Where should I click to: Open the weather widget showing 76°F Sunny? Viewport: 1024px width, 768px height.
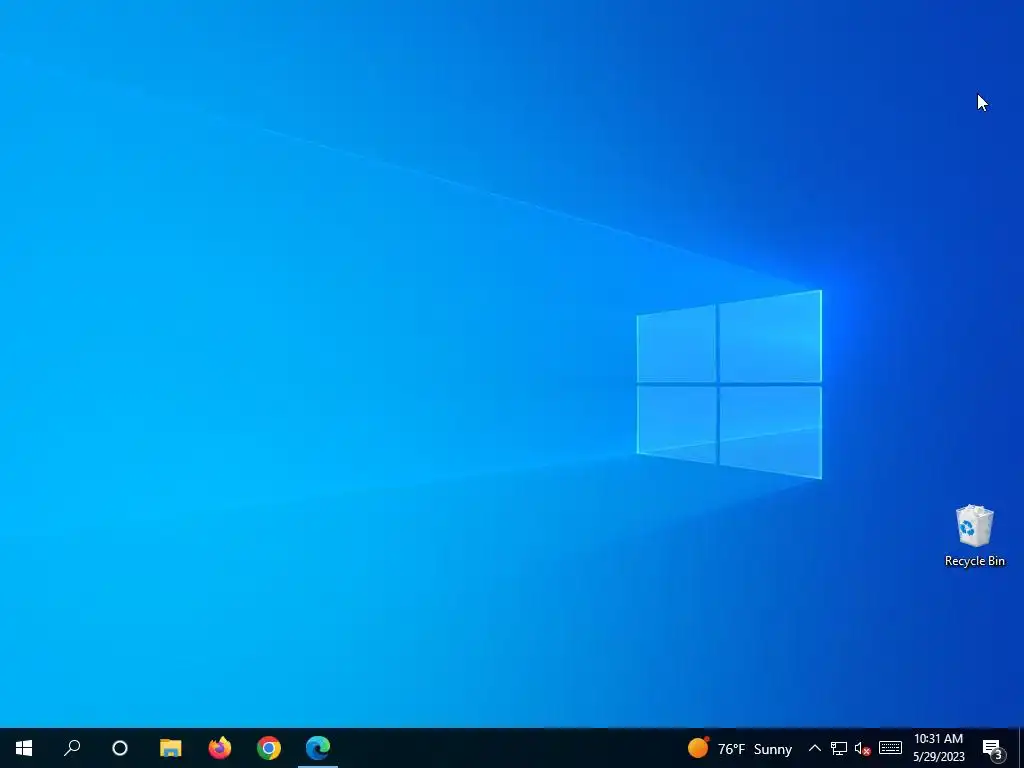(739, 748)
